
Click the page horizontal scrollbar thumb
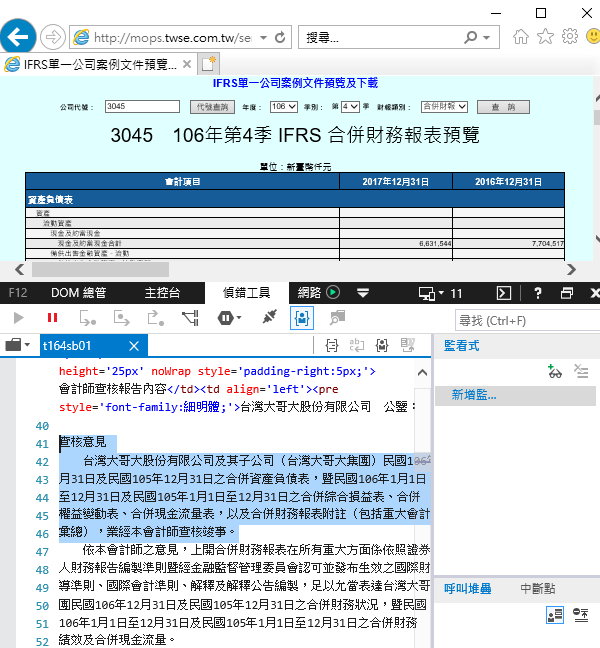pos(100,269)
